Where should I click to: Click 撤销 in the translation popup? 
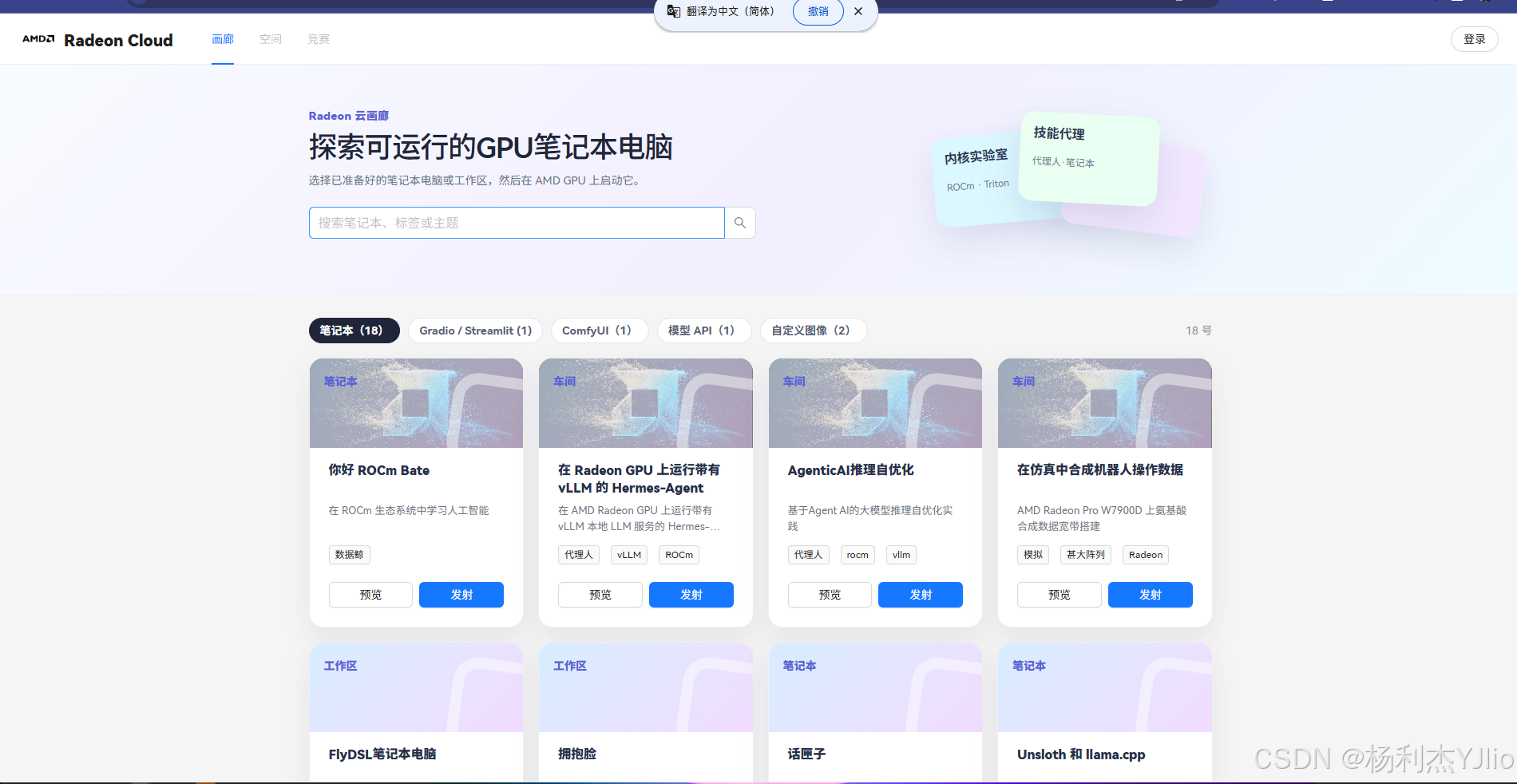click(818, 11)
